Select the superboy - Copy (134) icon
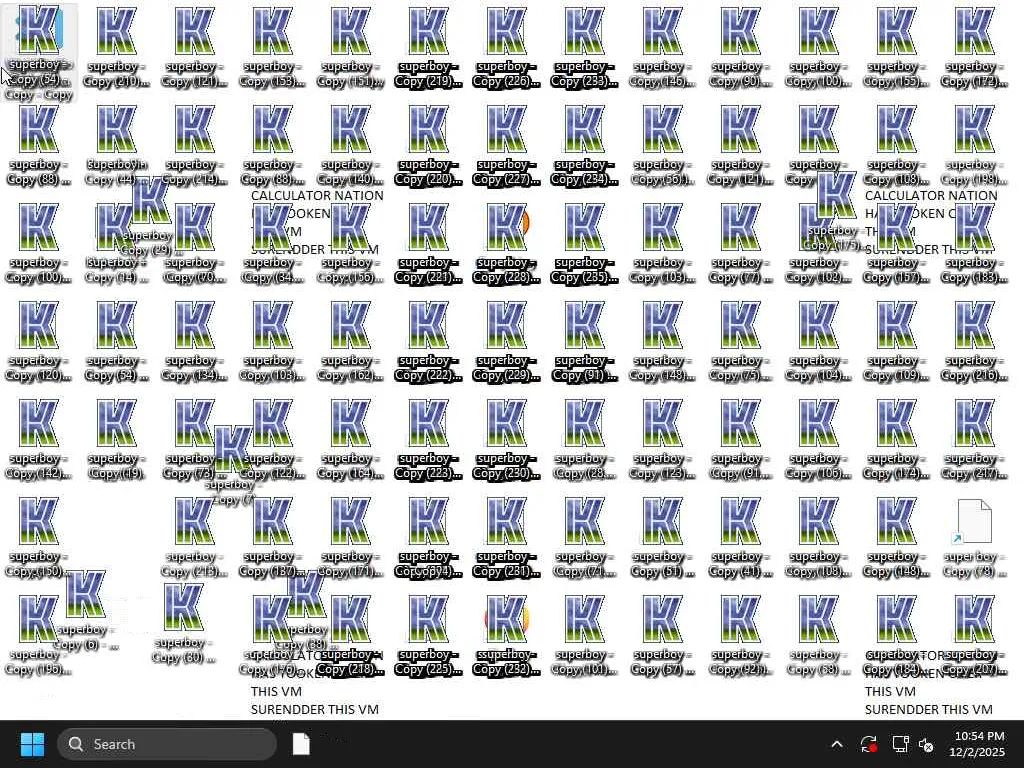The width and height of the screenshot is (1024, 768). click(195, 341)
